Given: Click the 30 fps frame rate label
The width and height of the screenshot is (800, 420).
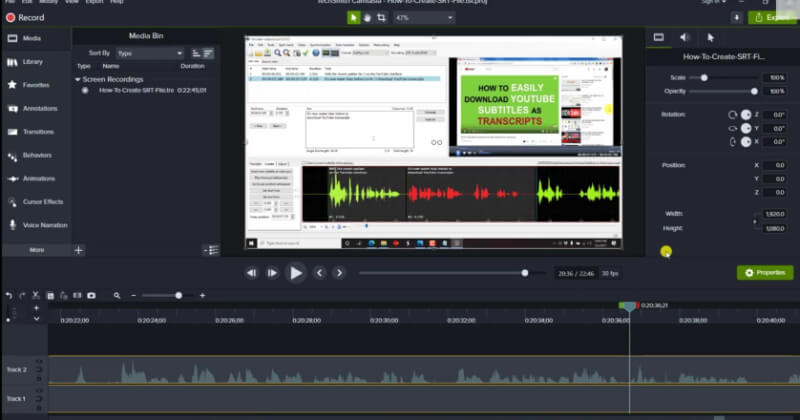Looking at the screenshot, I should tap(610, 274).
